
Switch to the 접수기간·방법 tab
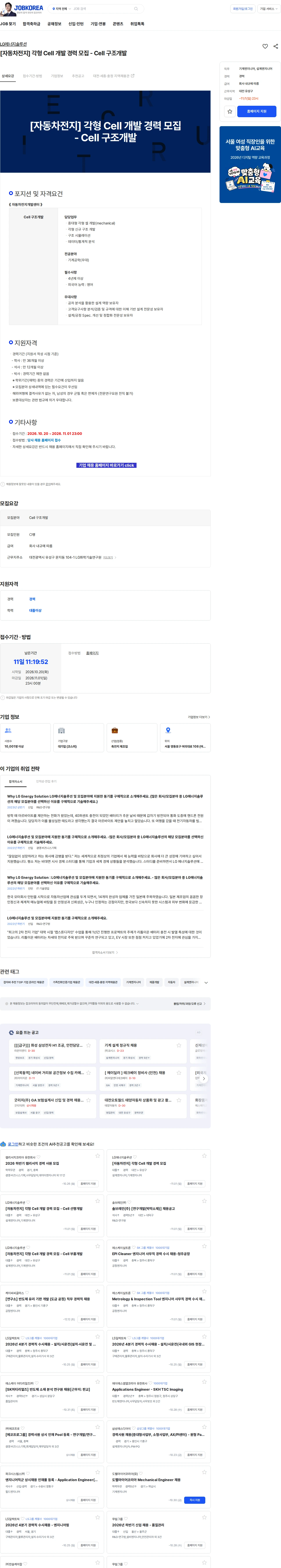point(32,76)
